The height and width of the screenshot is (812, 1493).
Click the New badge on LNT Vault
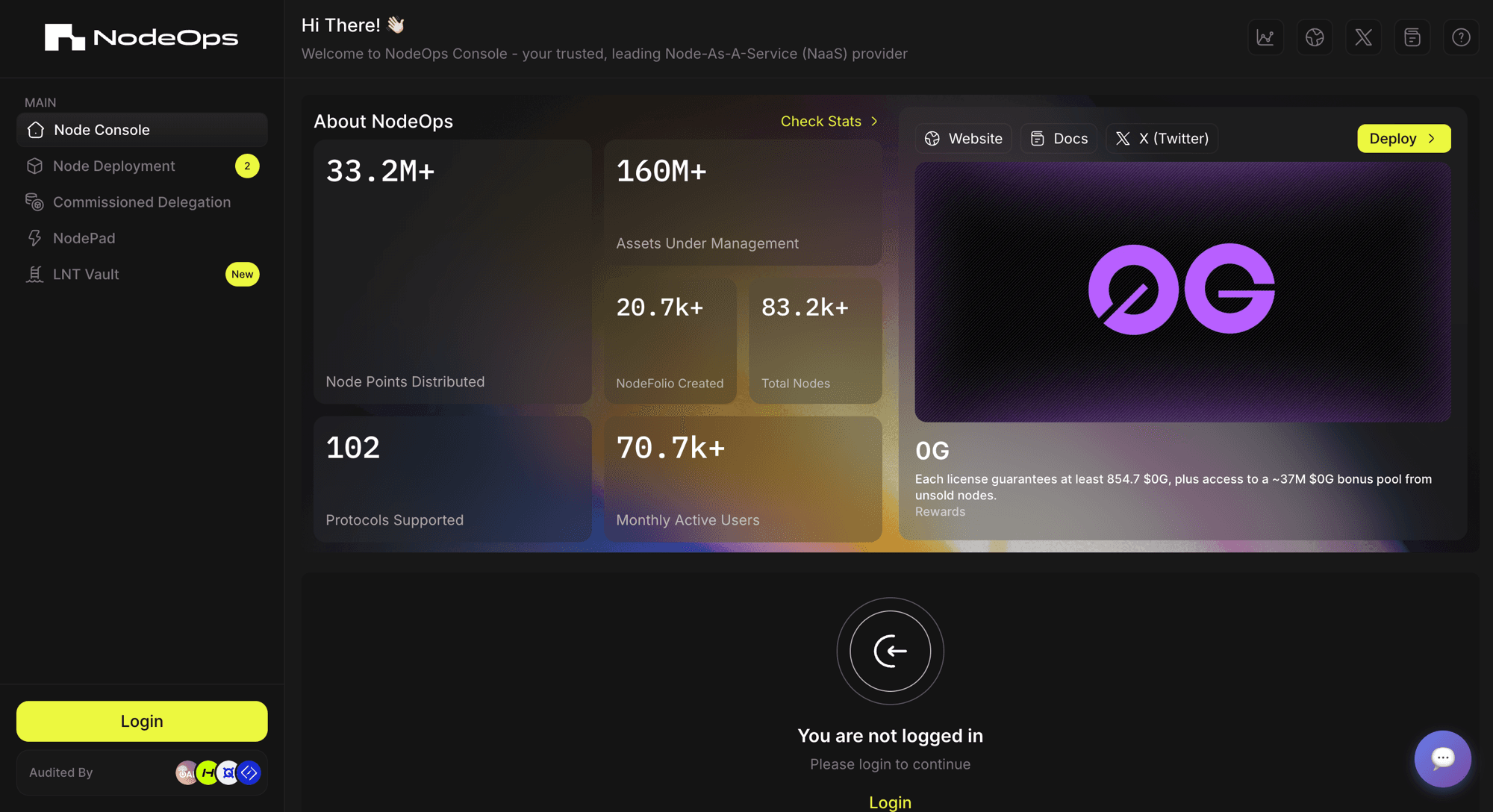coord(242,274)
